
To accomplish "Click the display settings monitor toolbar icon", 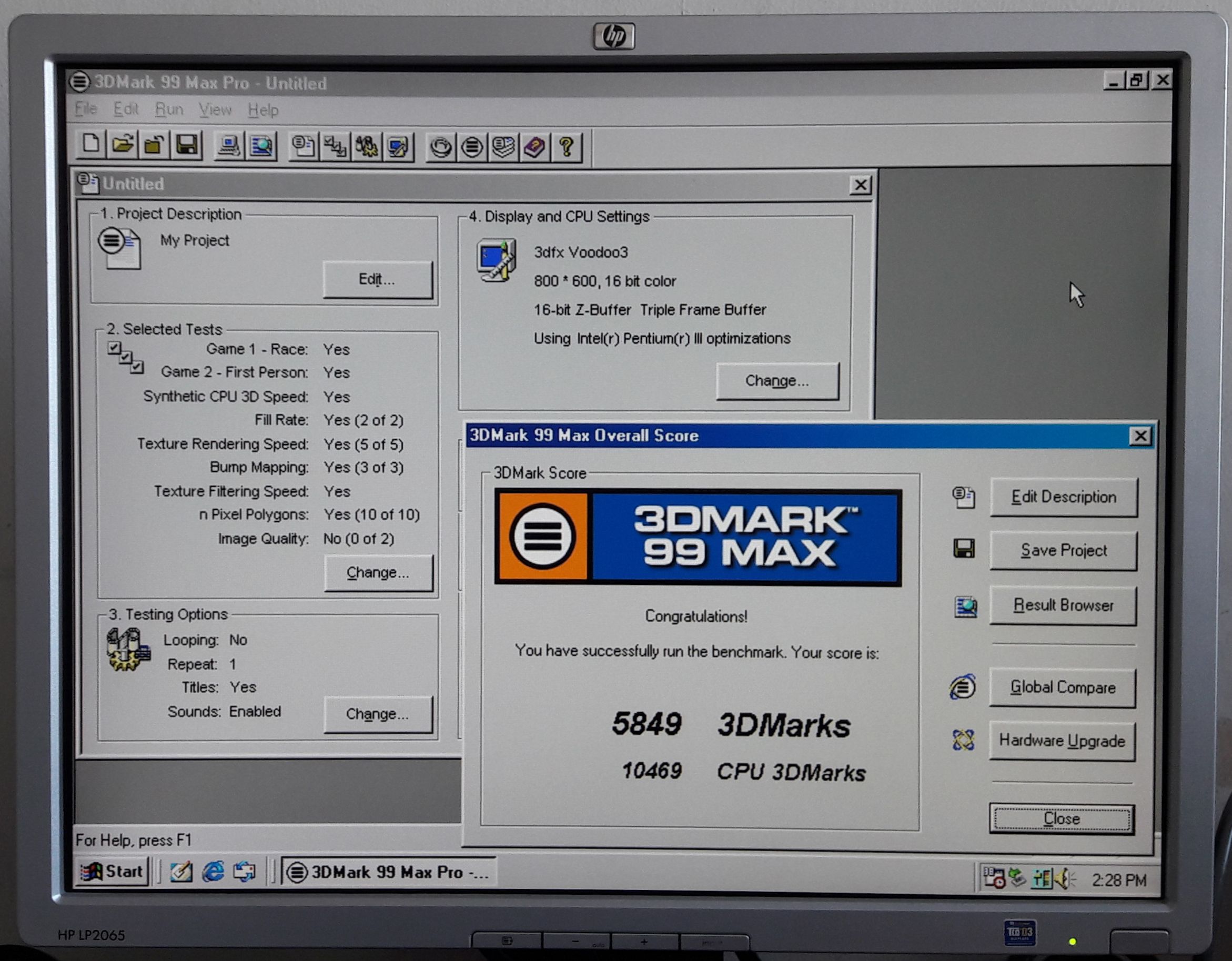I will 398,148.
